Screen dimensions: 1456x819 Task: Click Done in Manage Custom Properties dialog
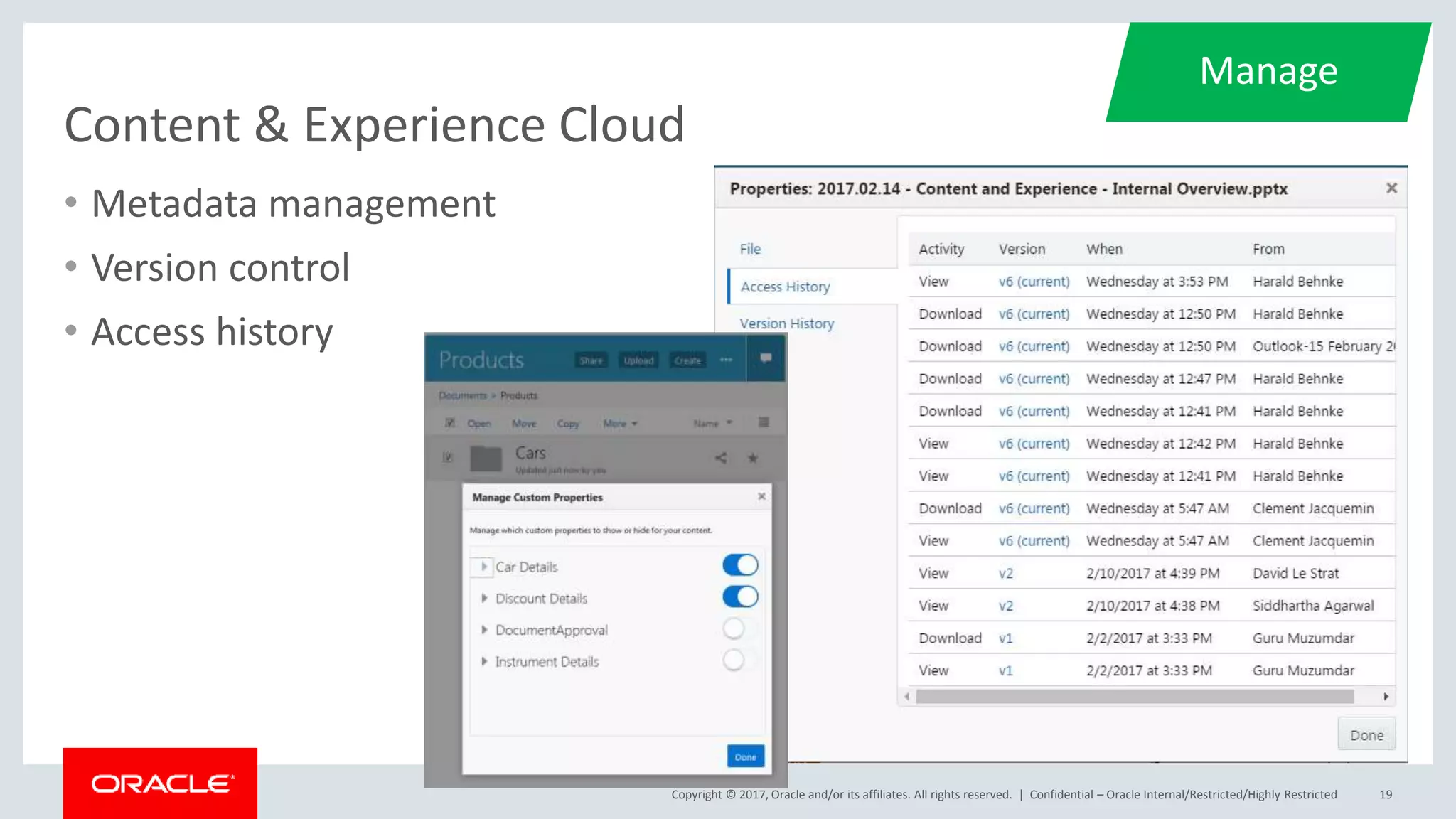click(x=745, y=756)
